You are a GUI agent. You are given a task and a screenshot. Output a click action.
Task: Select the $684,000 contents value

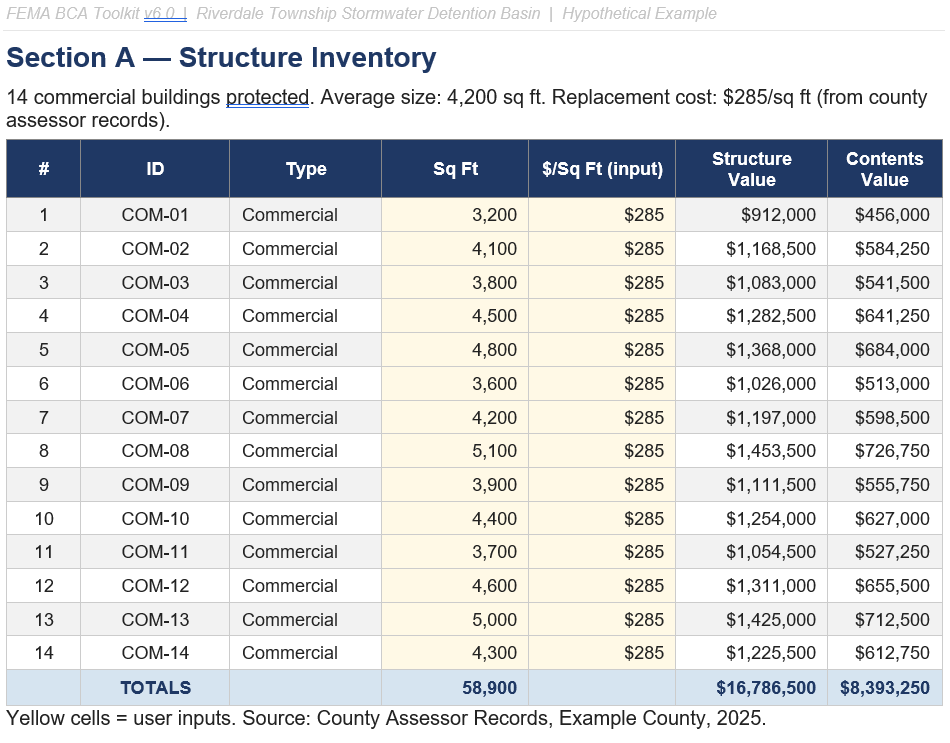[885, 350]
